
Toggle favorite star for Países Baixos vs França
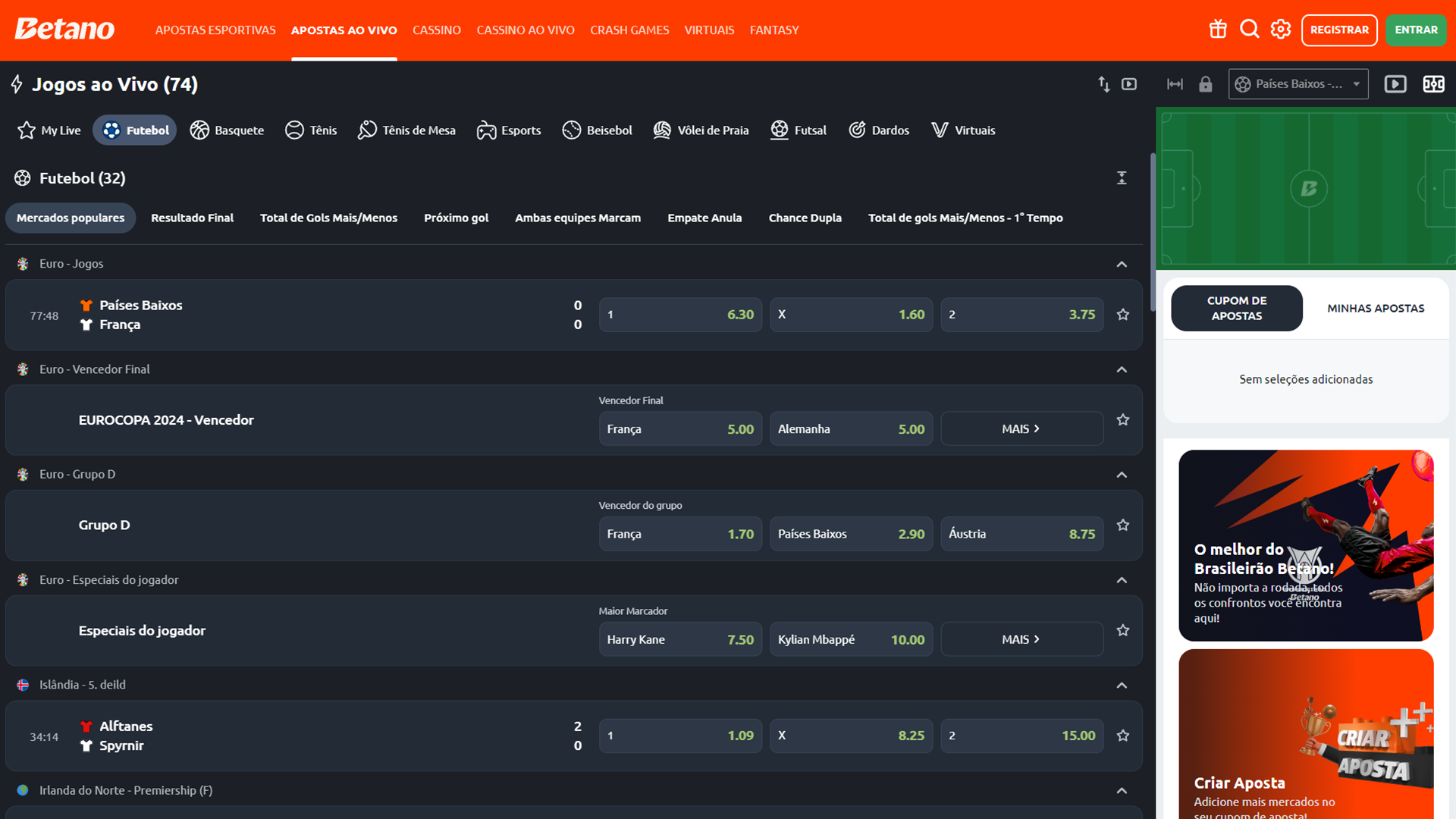1123,314
